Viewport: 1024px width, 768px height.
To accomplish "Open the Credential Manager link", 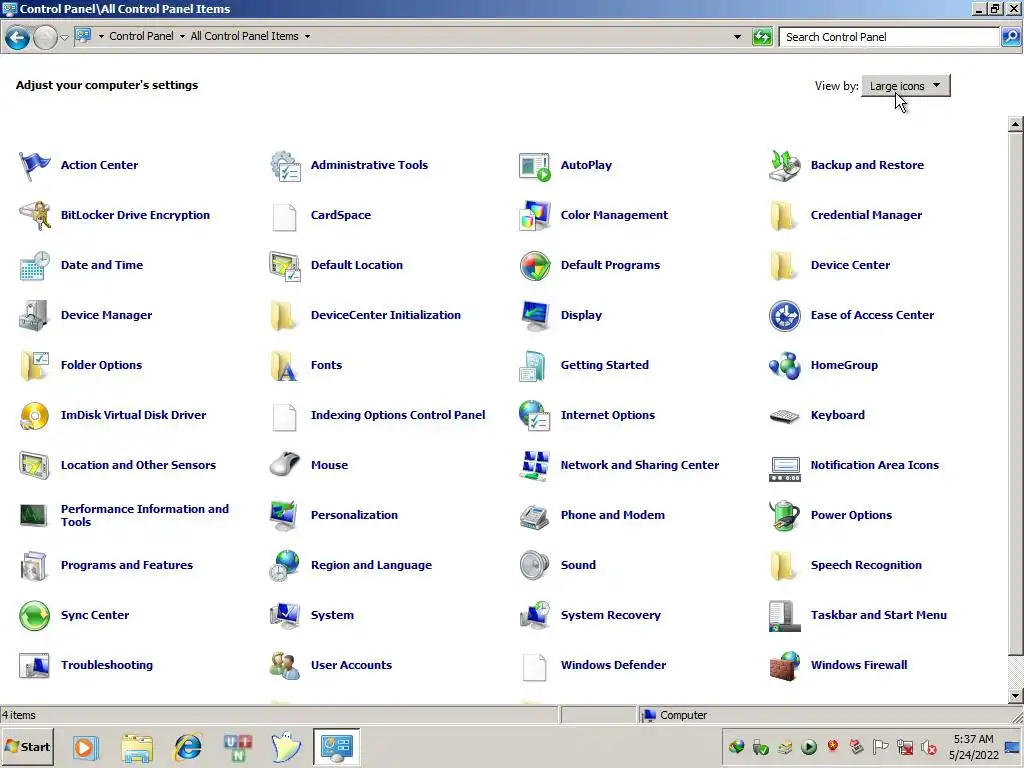I will point(866,215).
